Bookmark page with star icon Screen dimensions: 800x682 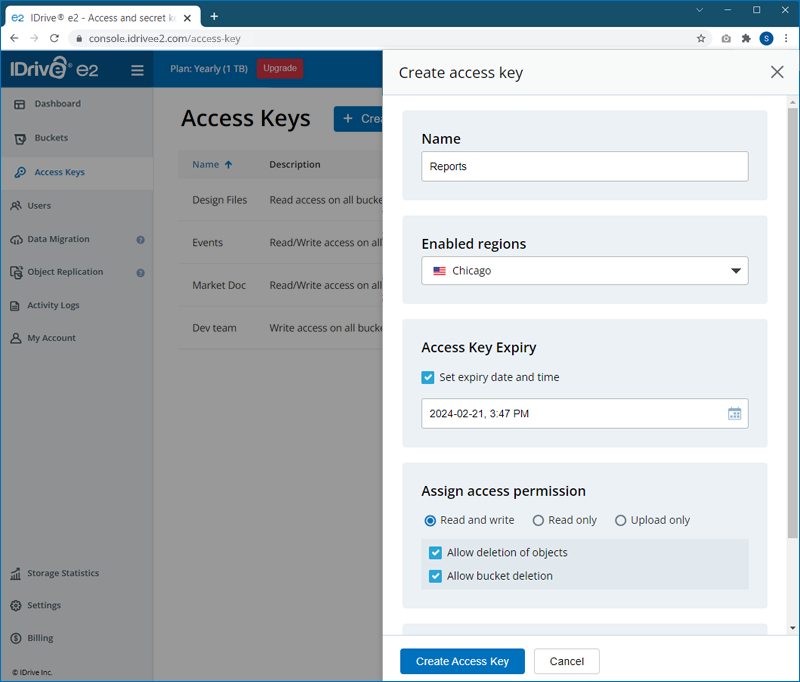click(x=701, y=39)
